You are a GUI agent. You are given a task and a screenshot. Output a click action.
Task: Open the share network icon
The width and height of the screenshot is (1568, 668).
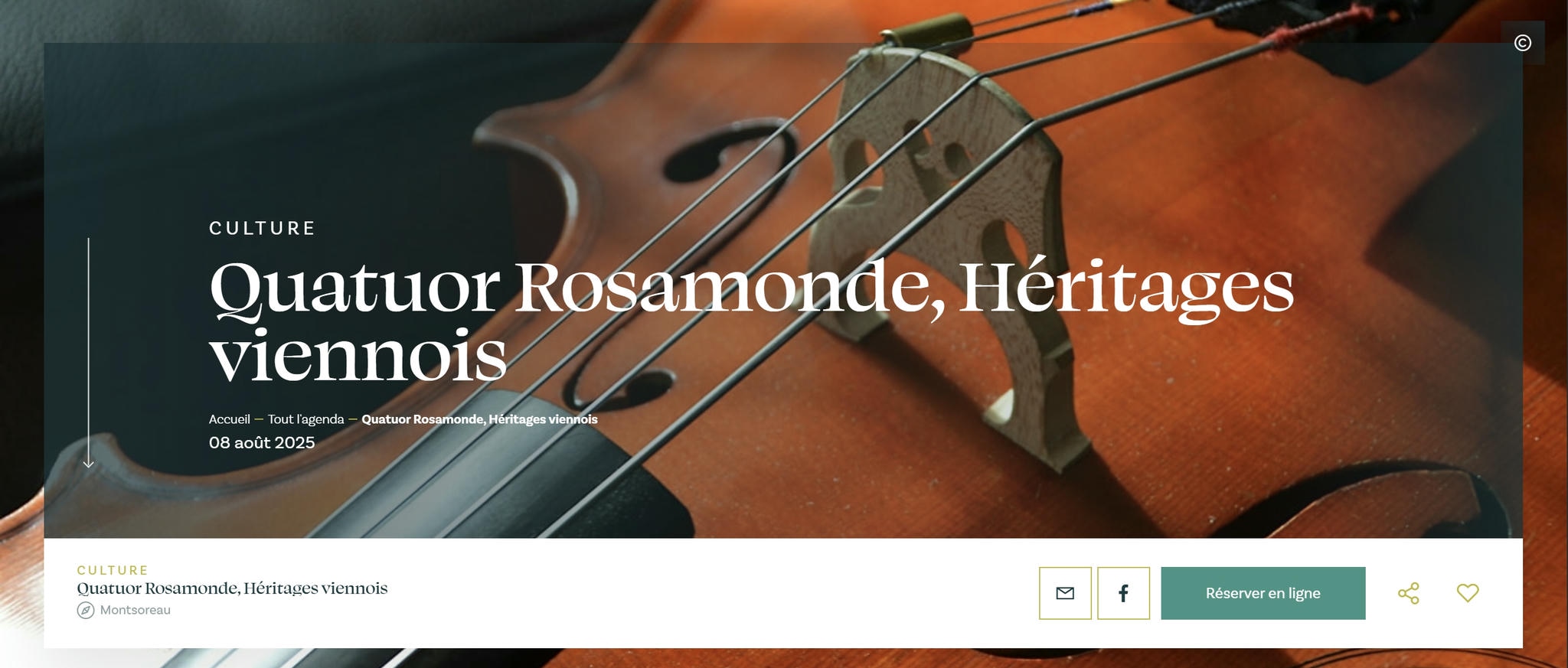tap(1409, 593)
